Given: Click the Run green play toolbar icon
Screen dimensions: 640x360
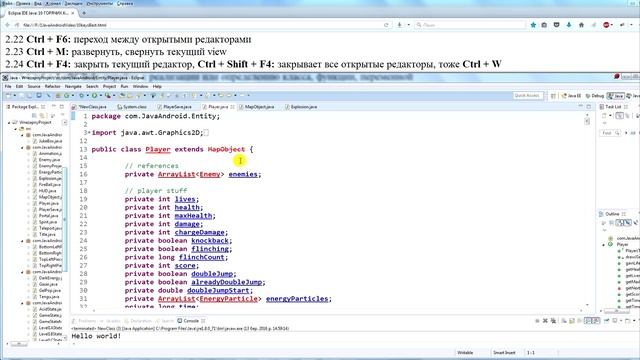Looking at the screenshot, I should (x=94, y=96).
